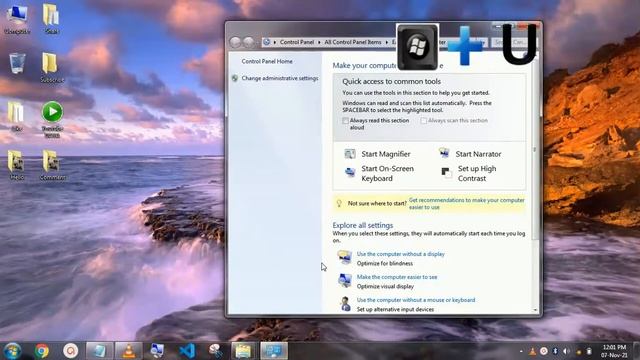The width and height of the screenshot is (640, 360).
Task: Click the Not sure where to start? text
Action: click(x=377, y=203)
